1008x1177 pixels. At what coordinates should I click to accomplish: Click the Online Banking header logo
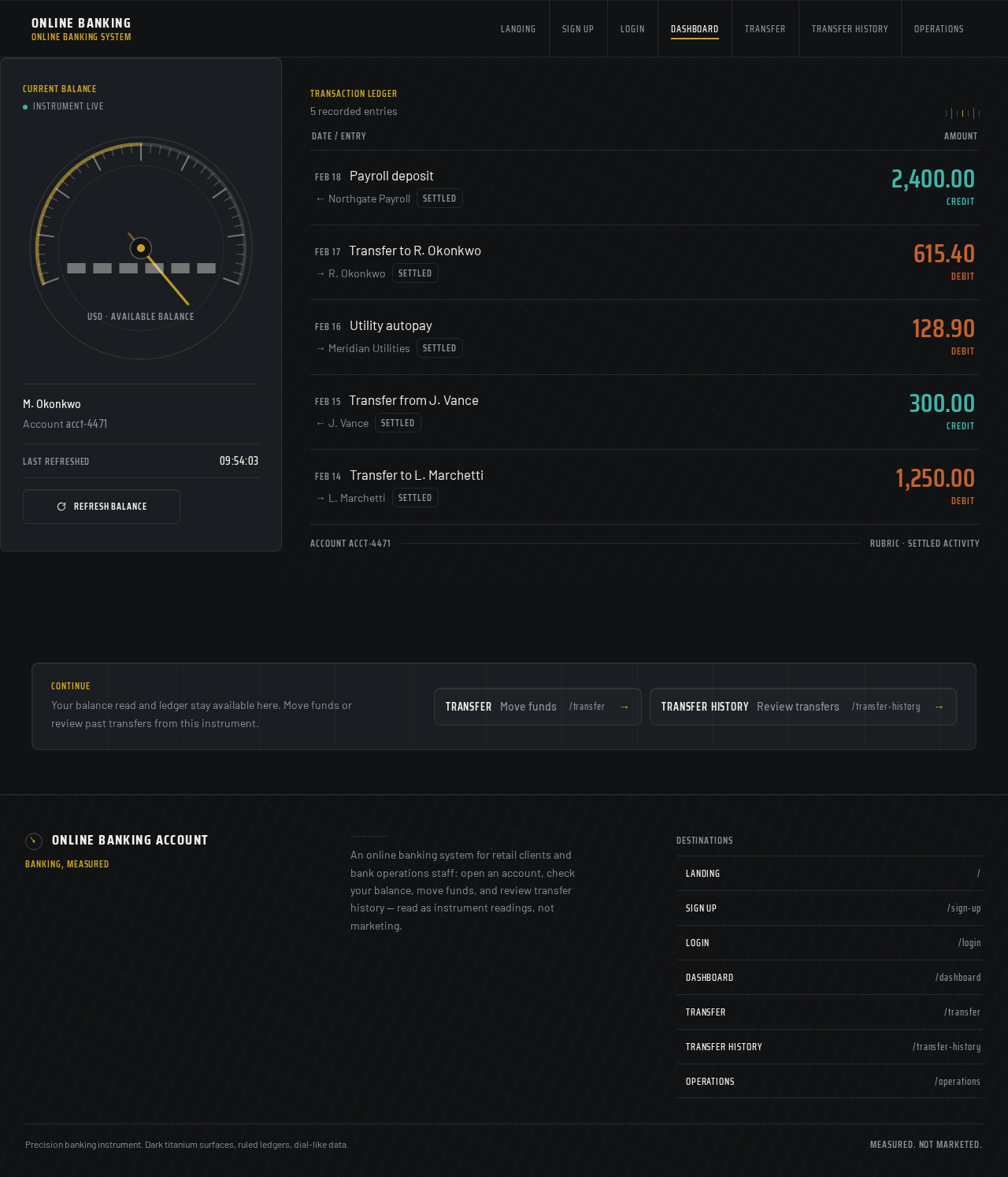(81, 29)
